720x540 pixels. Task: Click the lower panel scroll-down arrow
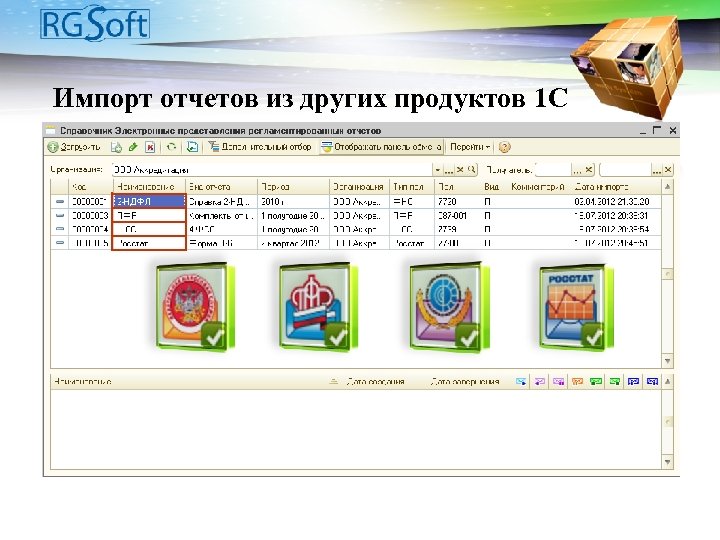668,462
